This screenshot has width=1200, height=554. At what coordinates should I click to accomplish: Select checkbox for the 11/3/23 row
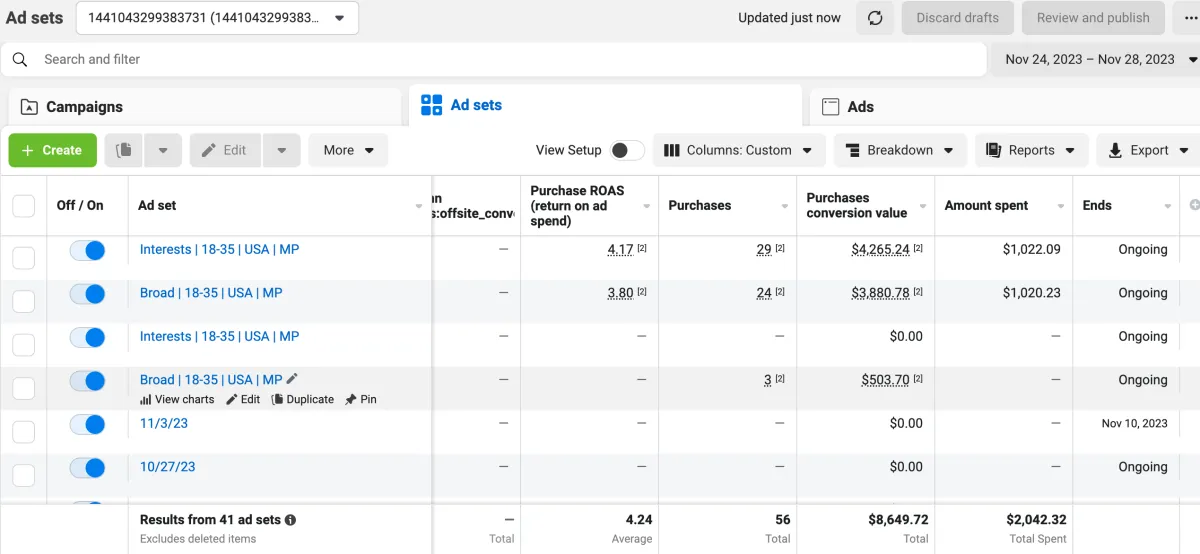coord(23,432)
